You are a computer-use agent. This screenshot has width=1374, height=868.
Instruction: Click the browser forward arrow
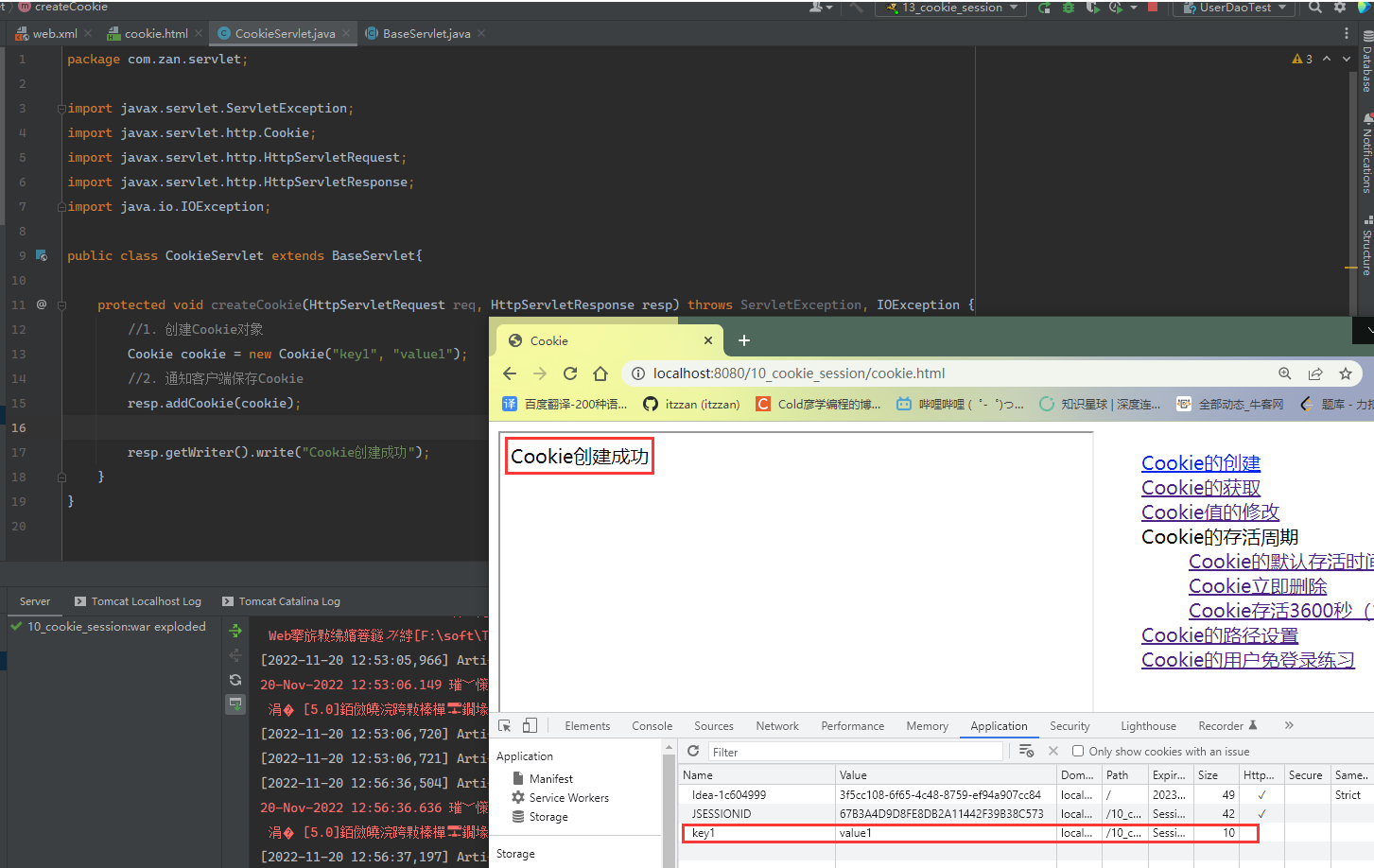pos(540,373)
